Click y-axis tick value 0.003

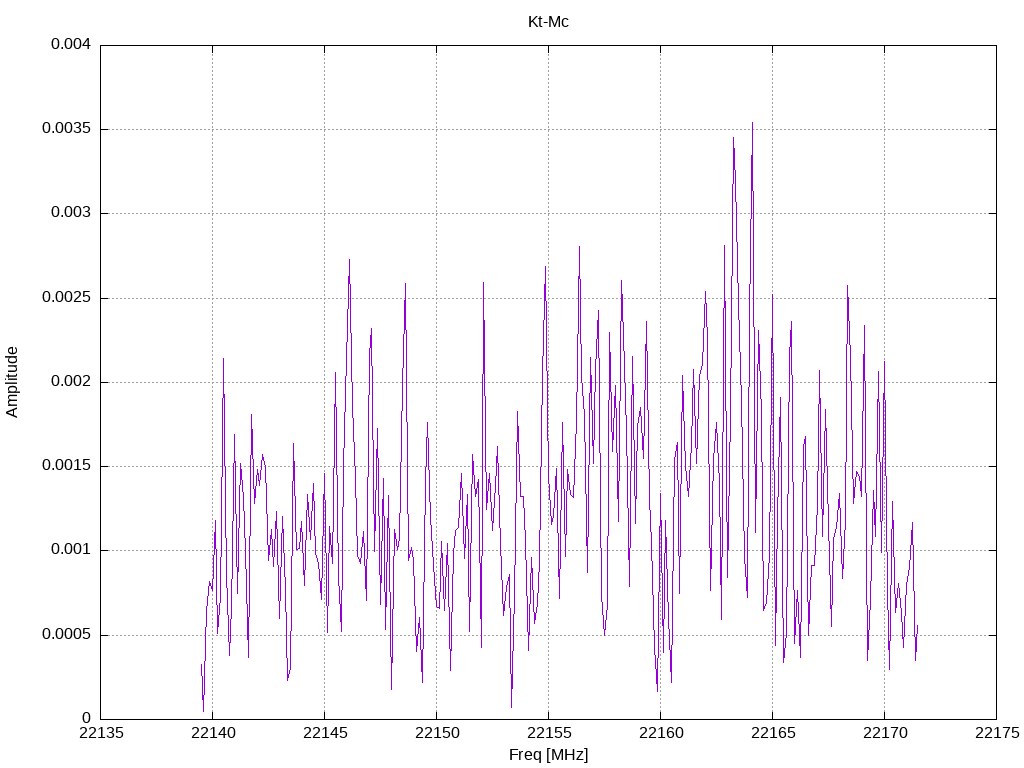(x=71, y=213)
